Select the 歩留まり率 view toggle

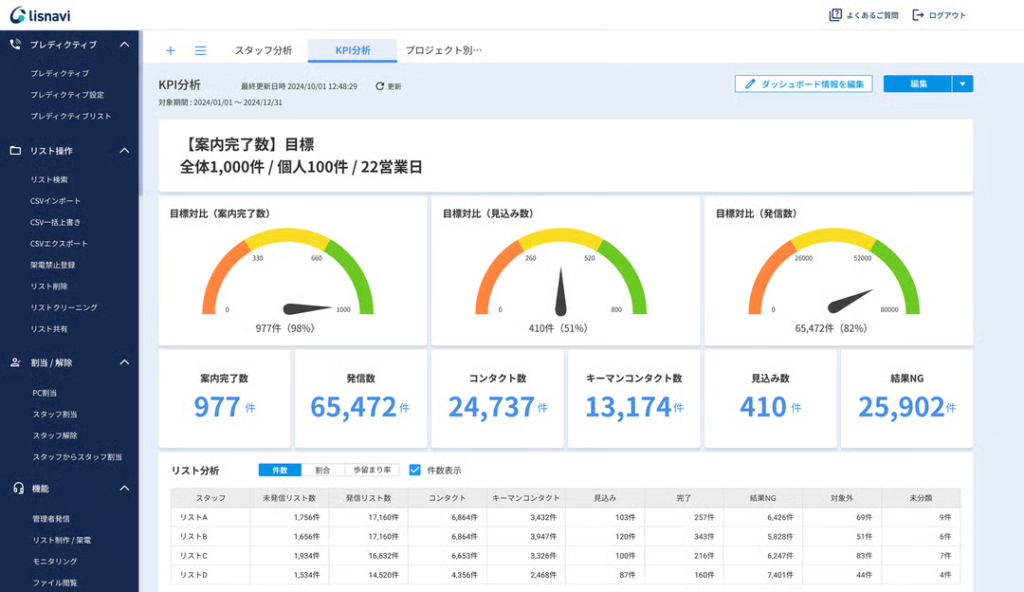click(372, 470)
